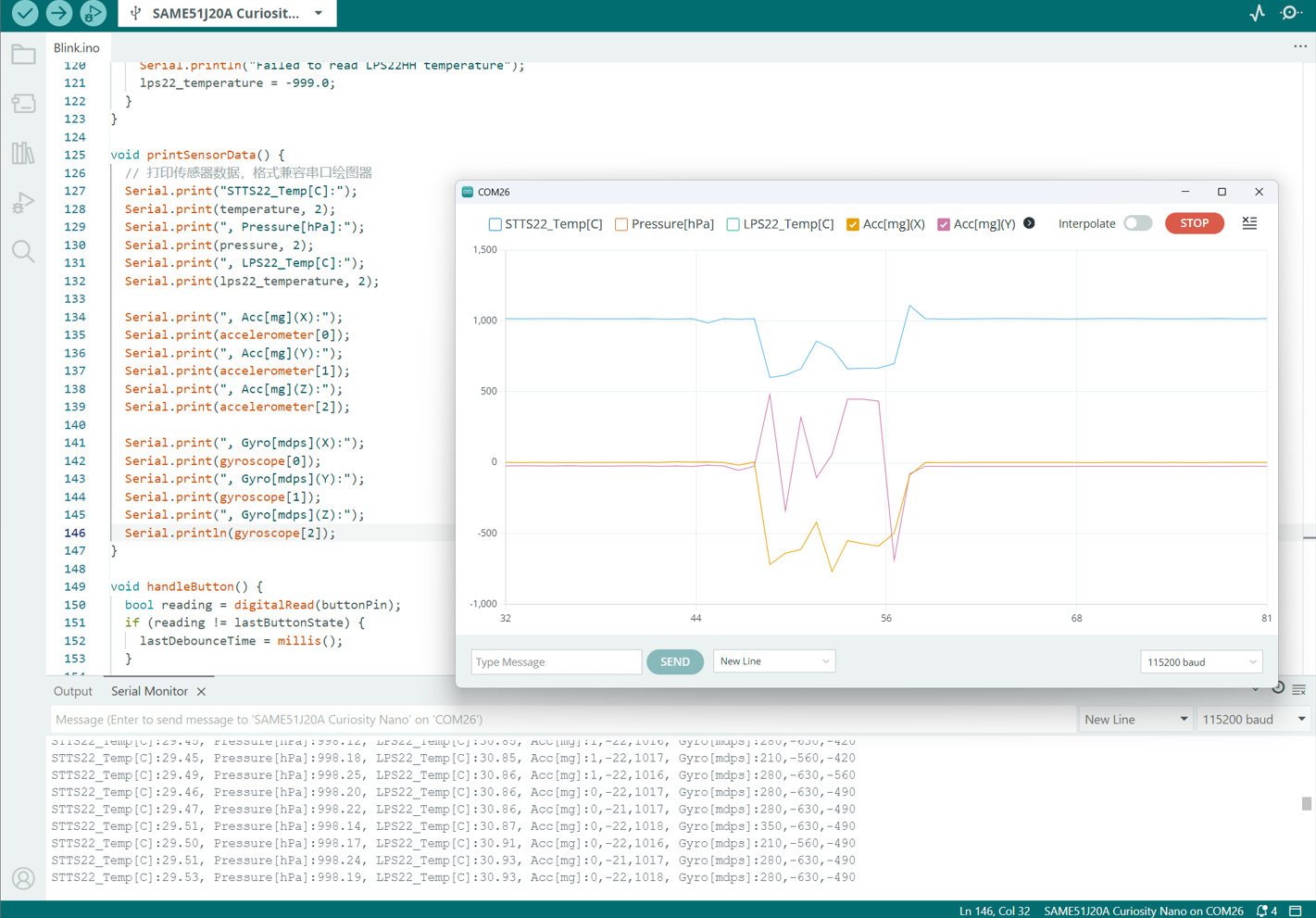Open the Boards Manager in the sidebar
This screenshot has width=1316, height=918.
coord(23,104)
